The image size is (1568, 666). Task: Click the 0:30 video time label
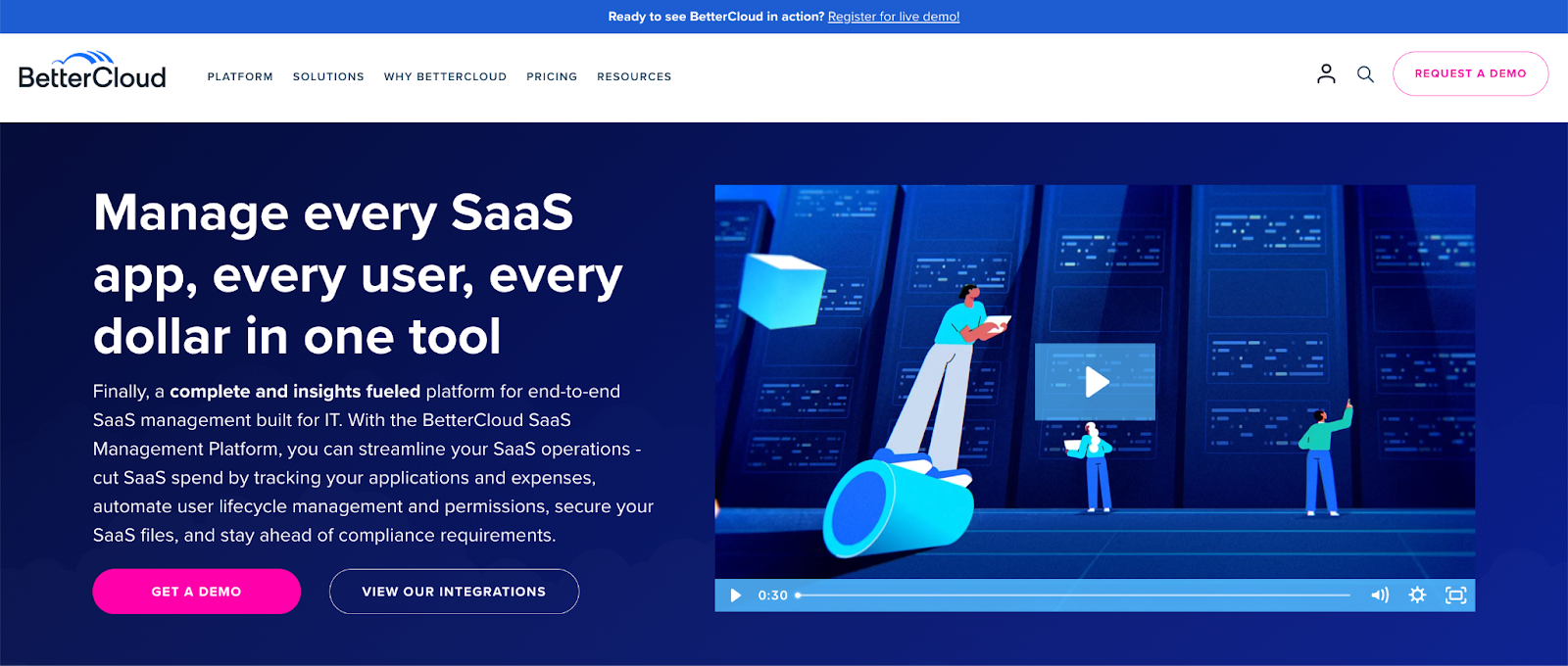[x=772, y=595]
